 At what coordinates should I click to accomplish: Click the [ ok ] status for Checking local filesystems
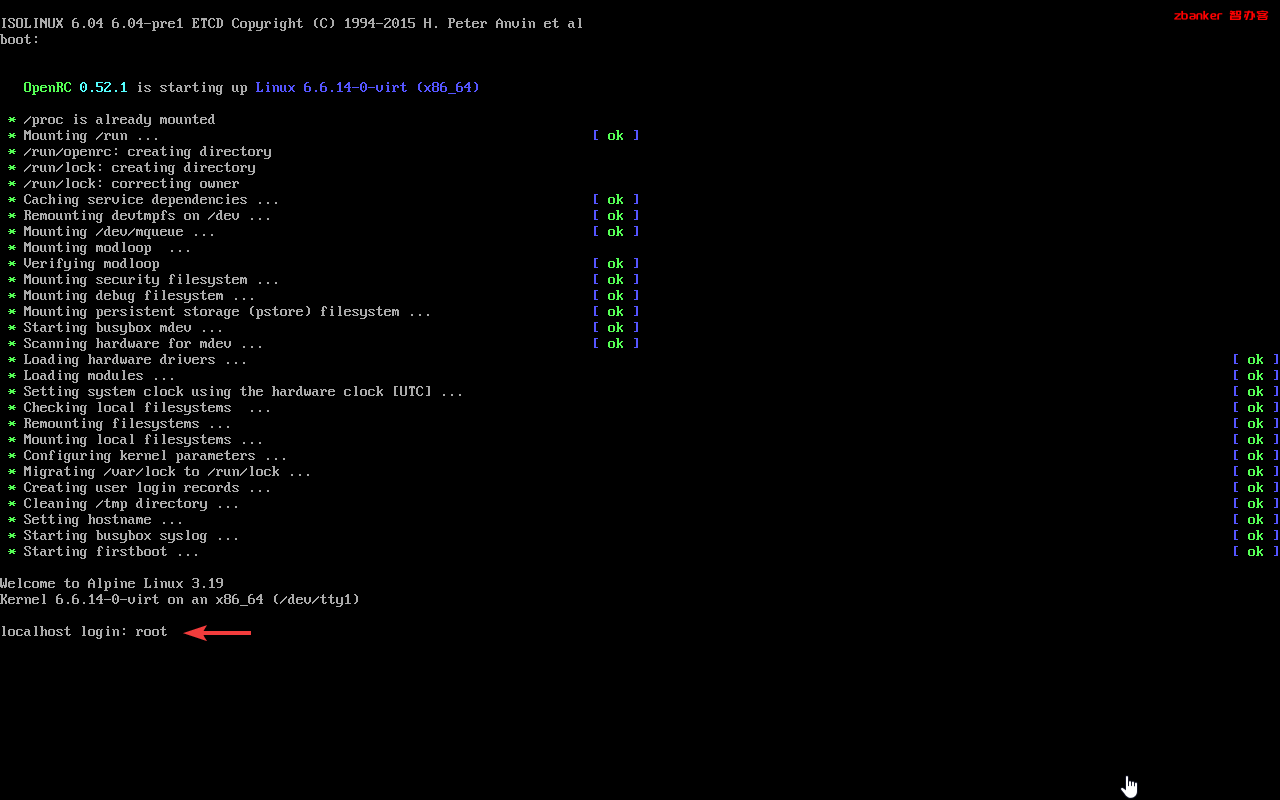coord(1256,408)
